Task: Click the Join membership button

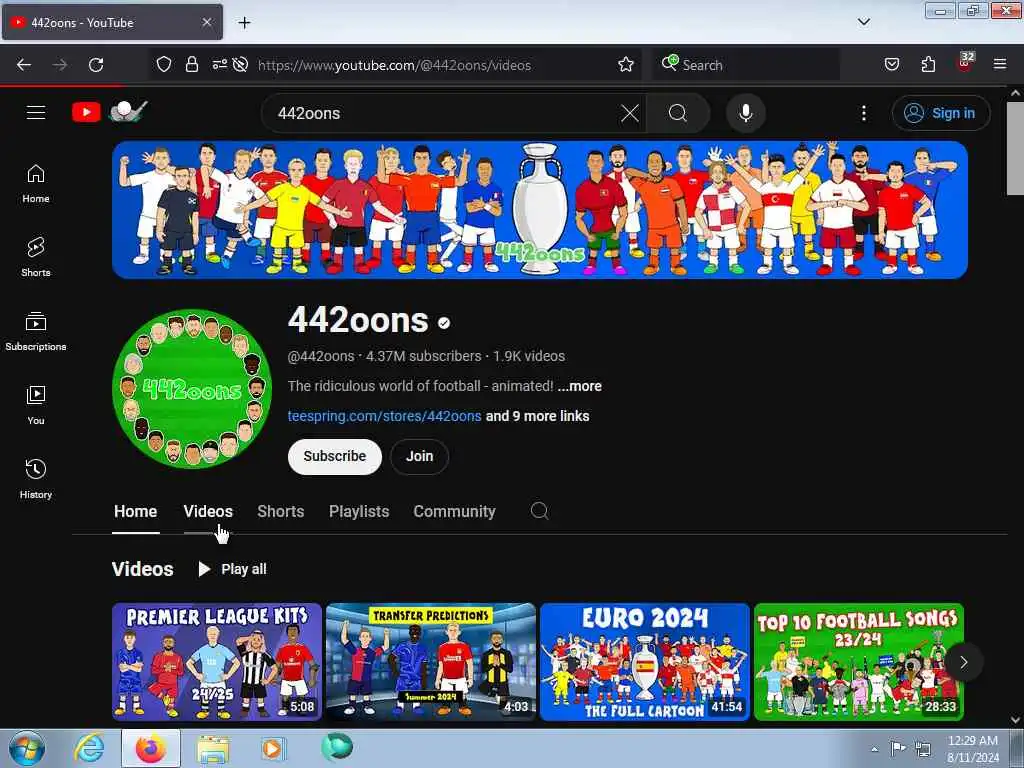Action: pos(419,456)
